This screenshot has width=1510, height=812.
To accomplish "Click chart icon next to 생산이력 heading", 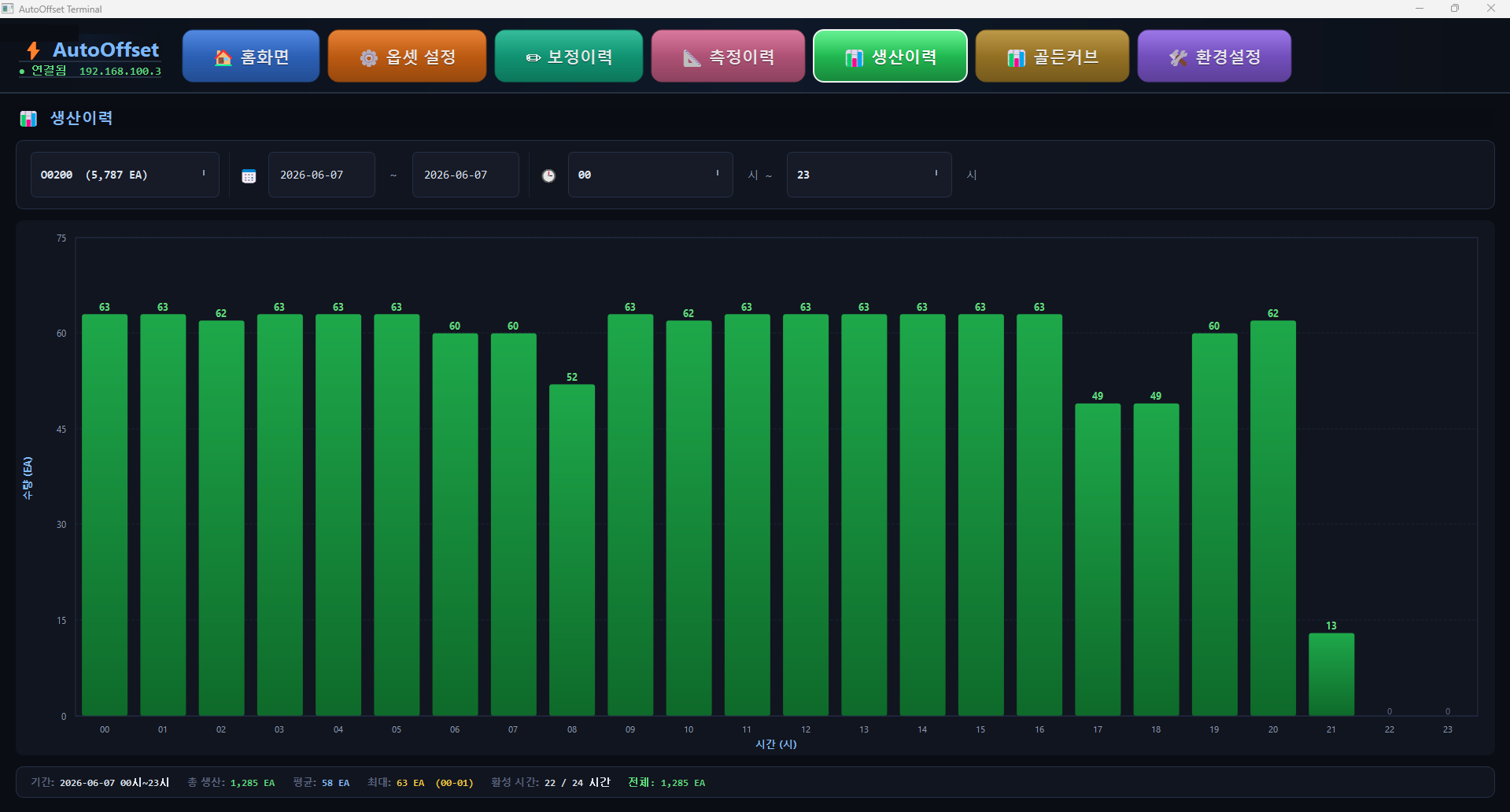I will [28, 119].
